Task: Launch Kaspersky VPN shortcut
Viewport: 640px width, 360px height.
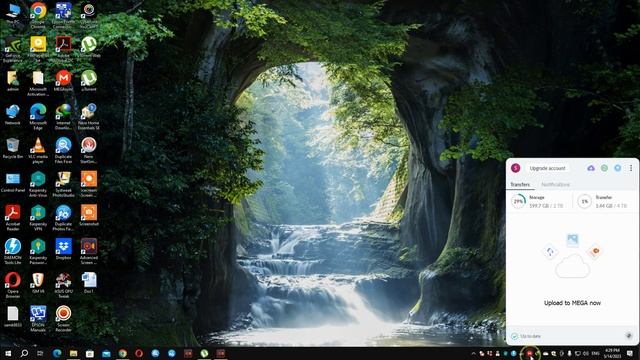Action: point(38,218)
